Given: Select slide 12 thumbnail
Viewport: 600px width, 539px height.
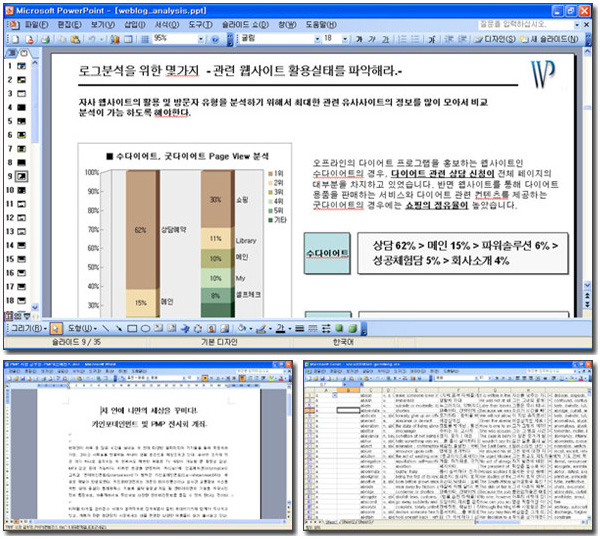Looking at the screenshot, I should tap(22, 218).
